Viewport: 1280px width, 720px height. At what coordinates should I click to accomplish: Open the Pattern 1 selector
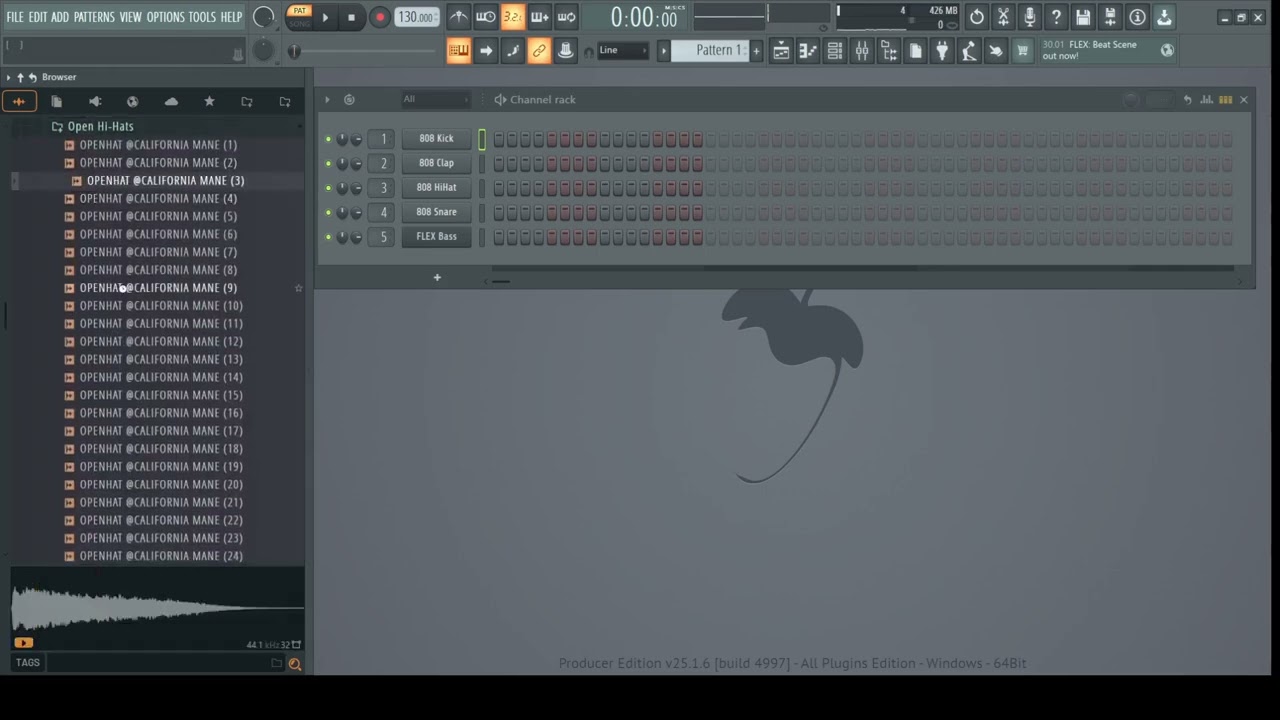point(710,51)
